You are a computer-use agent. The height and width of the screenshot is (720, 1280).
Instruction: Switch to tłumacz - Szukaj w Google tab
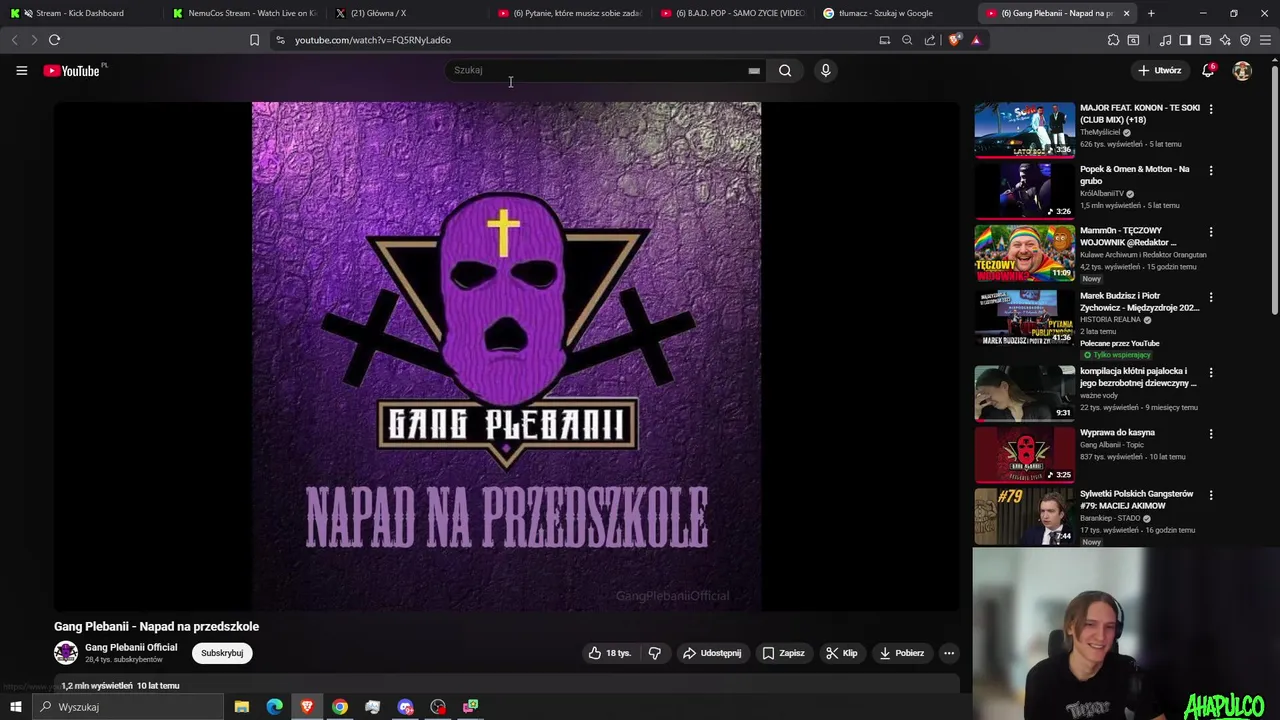pos(894,13)
